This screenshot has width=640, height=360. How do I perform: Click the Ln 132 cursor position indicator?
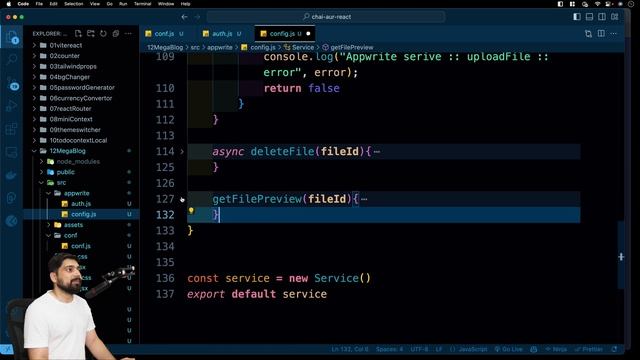350,349
